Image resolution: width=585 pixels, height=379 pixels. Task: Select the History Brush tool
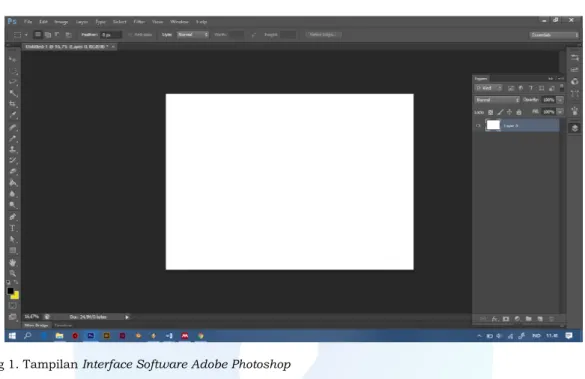(x=13, y=160)
